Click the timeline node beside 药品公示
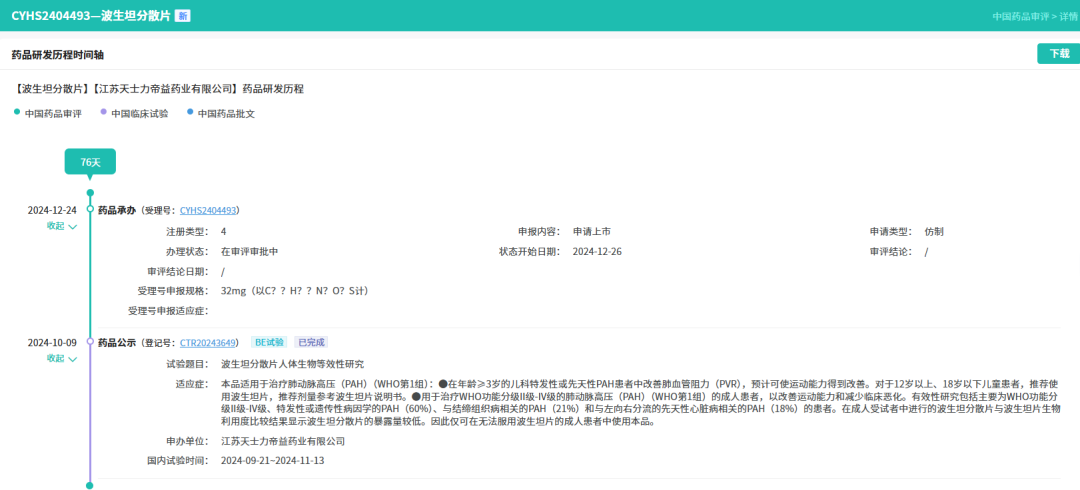Image resolution: width=1080 pixels, height=490 pixels. pyautogui.click(x=90, y=342)
